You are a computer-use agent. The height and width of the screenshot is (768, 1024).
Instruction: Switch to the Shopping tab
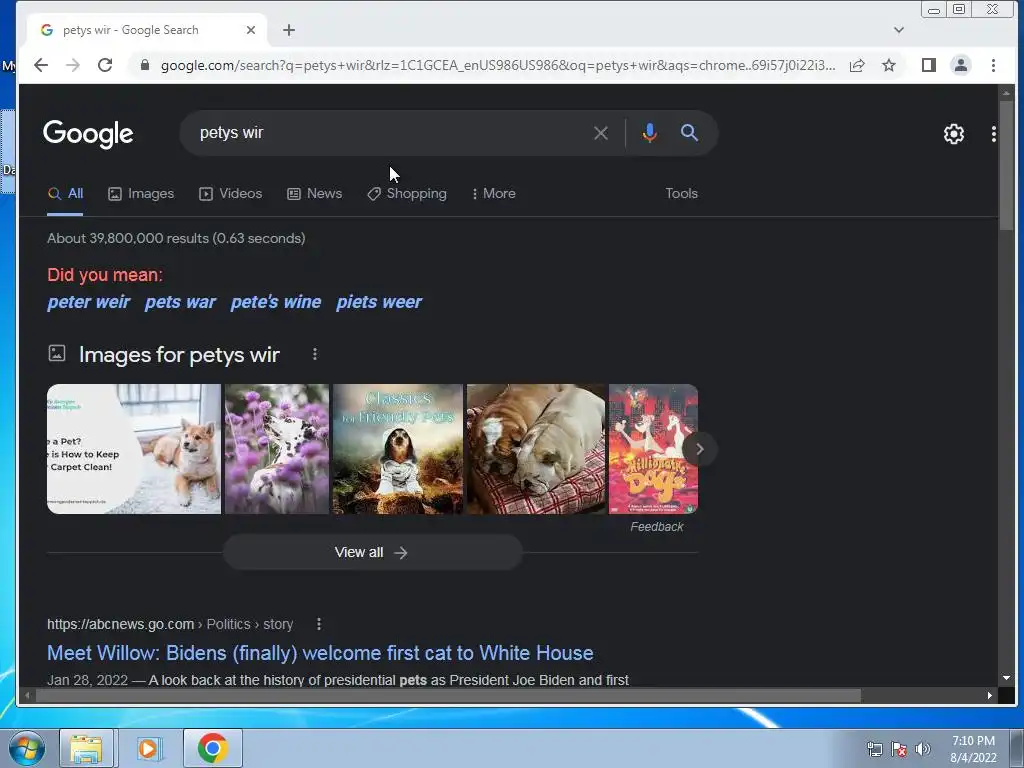(x=407, y=194)
